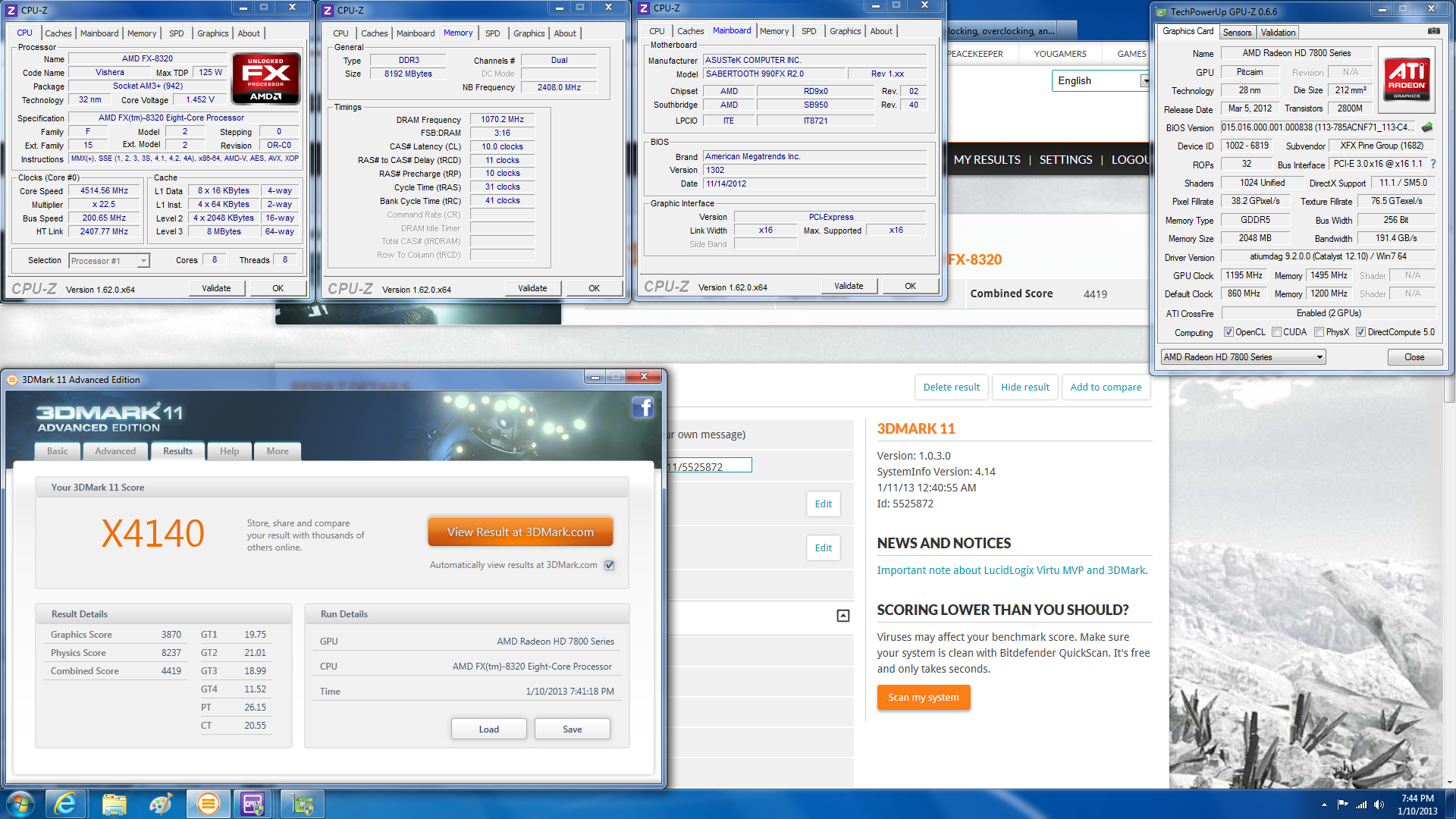Open Windows Explorer from the taskbar
The height and width of the screenshot is (819, 1456).
114,804
